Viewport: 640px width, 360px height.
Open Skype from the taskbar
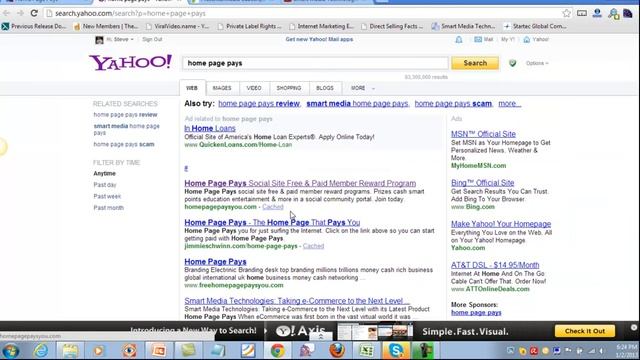[396, 351]
